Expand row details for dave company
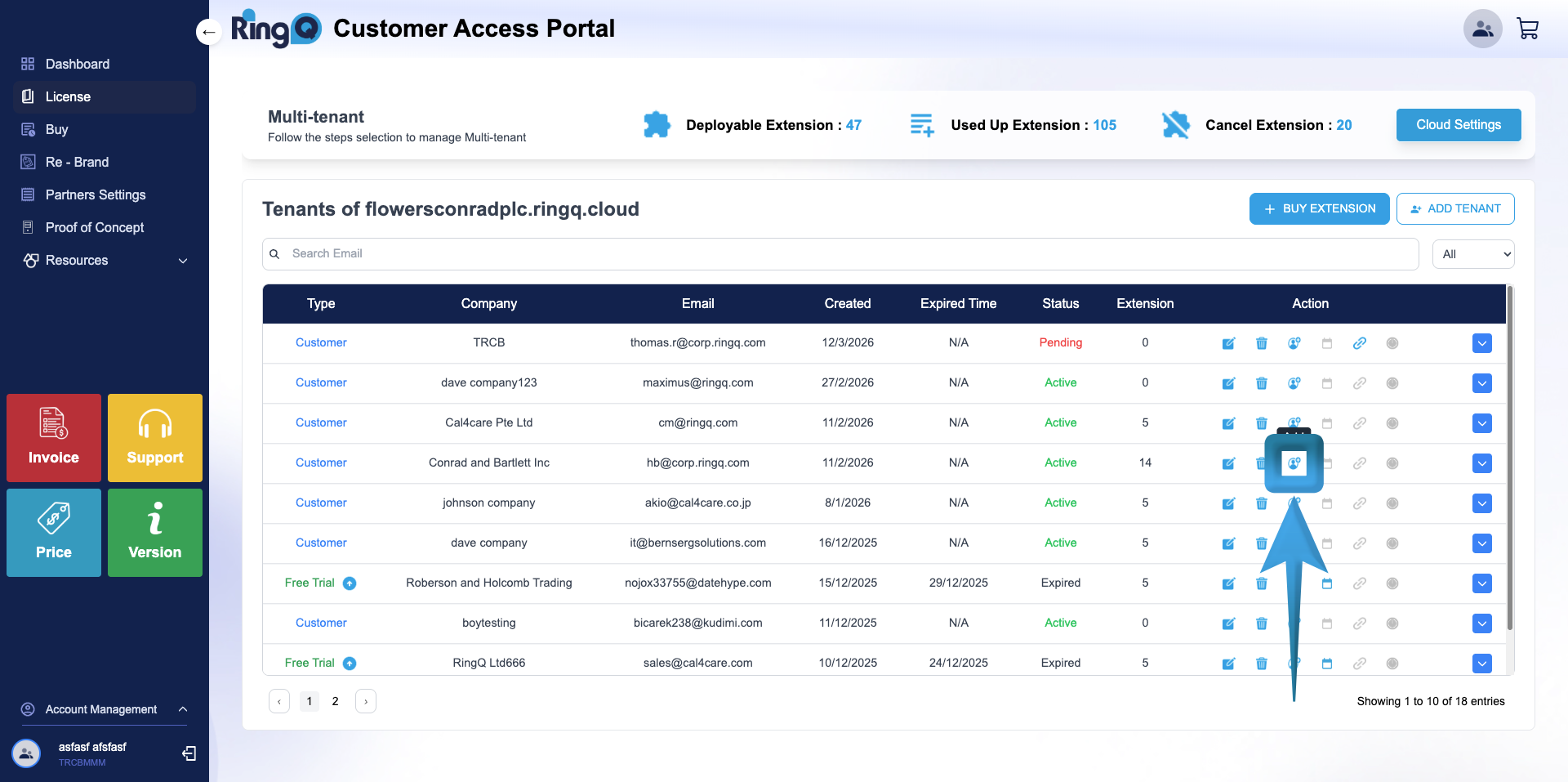Viewport: 1568px width, 782px height. (1482, 543)
